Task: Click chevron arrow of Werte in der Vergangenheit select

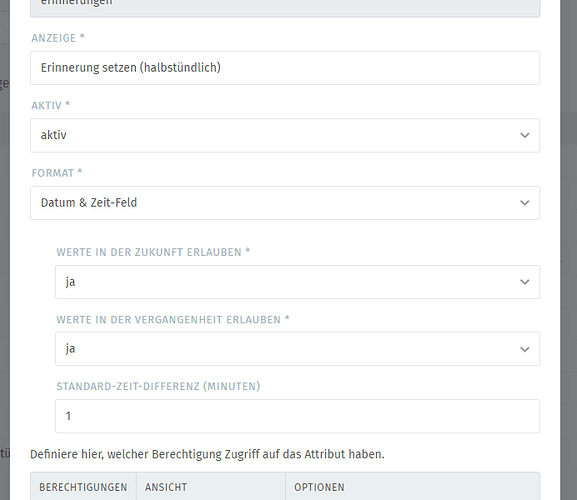Action: [525, 349]
